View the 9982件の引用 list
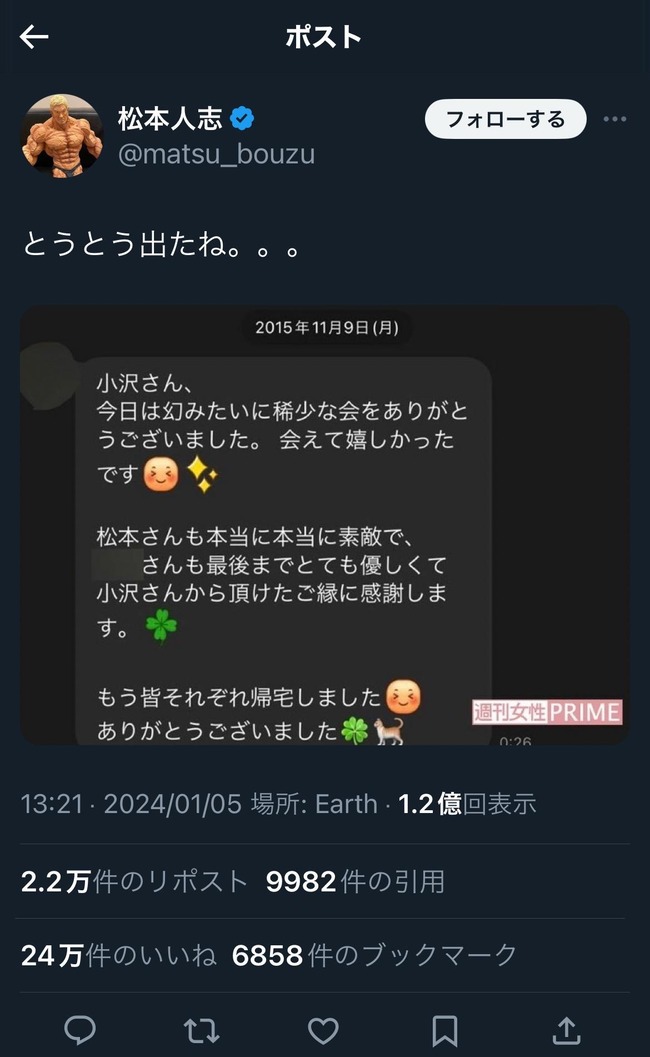Screen dimensions: 650x1057 coord(355,881)
